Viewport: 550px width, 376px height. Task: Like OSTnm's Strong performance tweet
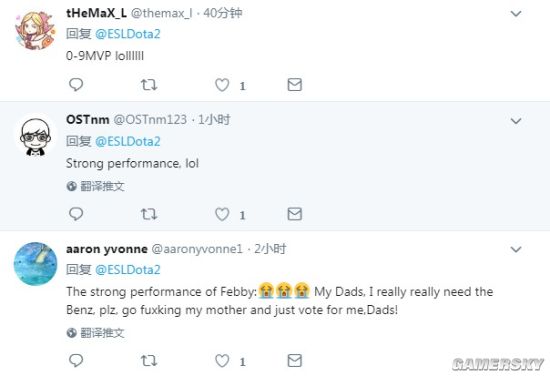tap(222, 214)
